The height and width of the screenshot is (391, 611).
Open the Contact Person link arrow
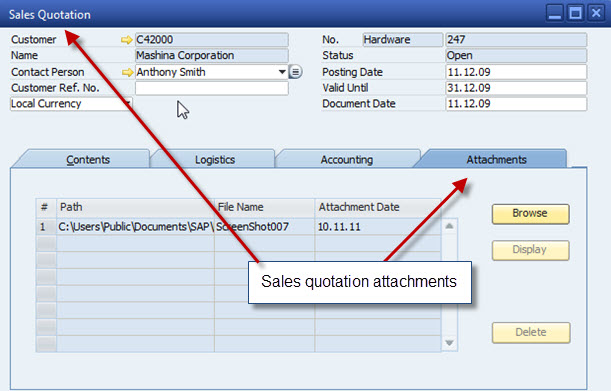click(127, 72)
